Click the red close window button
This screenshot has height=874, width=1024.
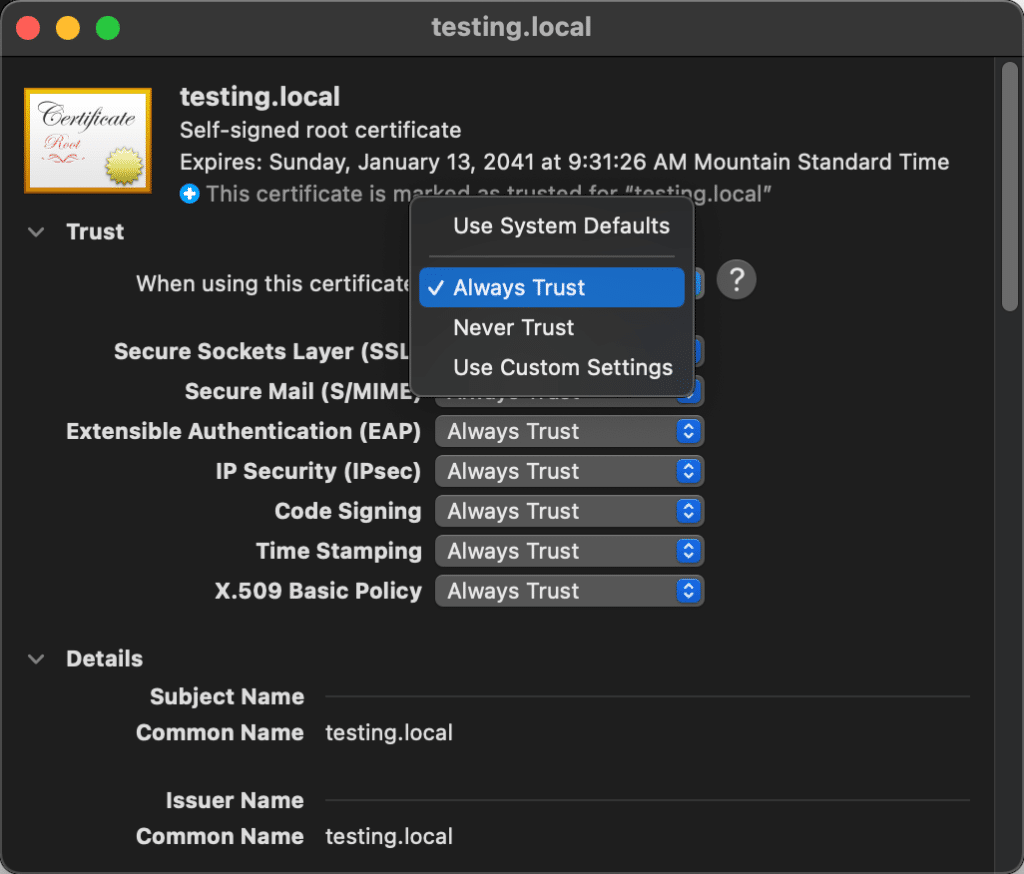pyautogui.click(x=28, y=28)
